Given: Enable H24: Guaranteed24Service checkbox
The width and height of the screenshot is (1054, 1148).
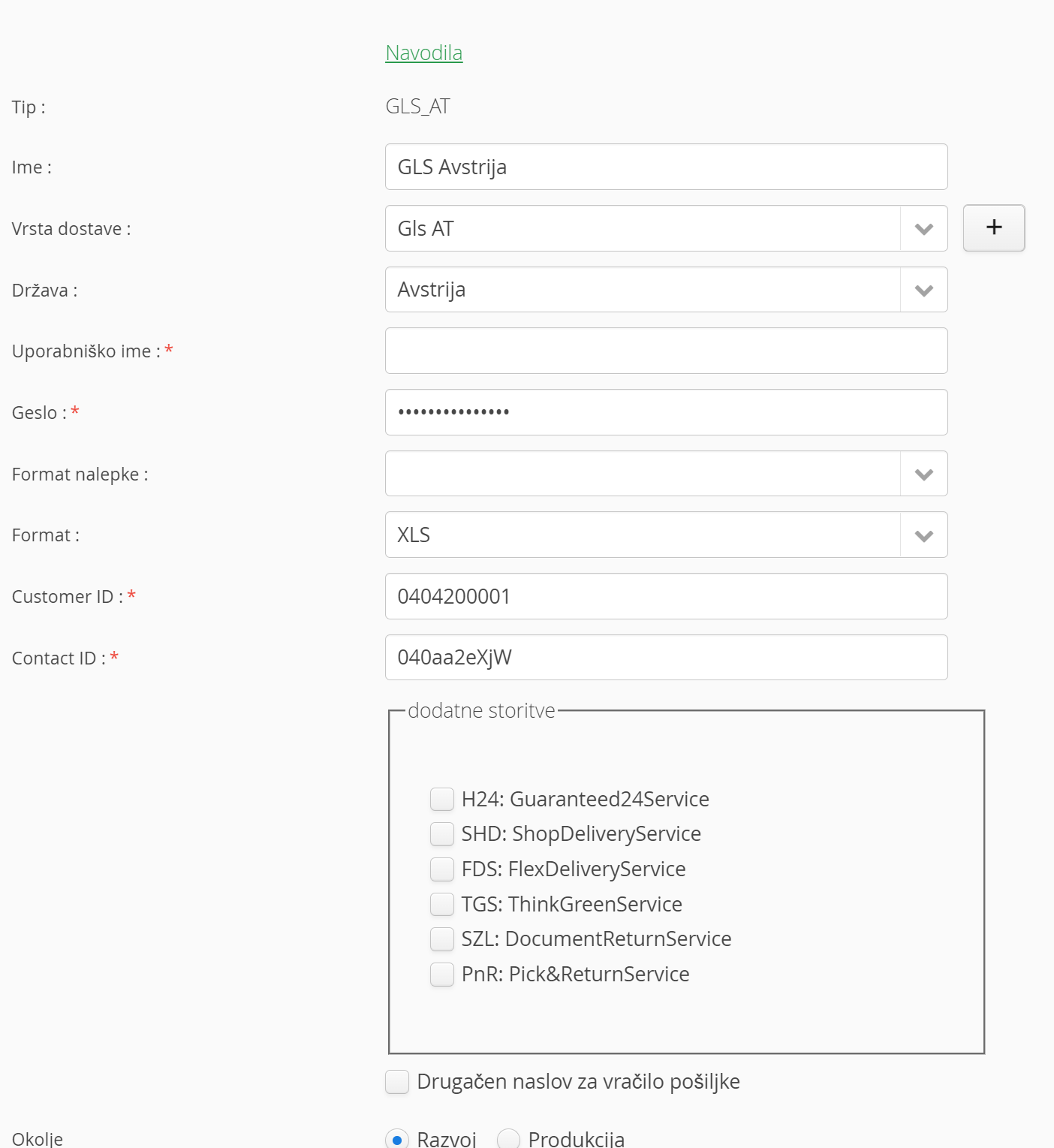Looking at the screenshot, I should 442,799.
